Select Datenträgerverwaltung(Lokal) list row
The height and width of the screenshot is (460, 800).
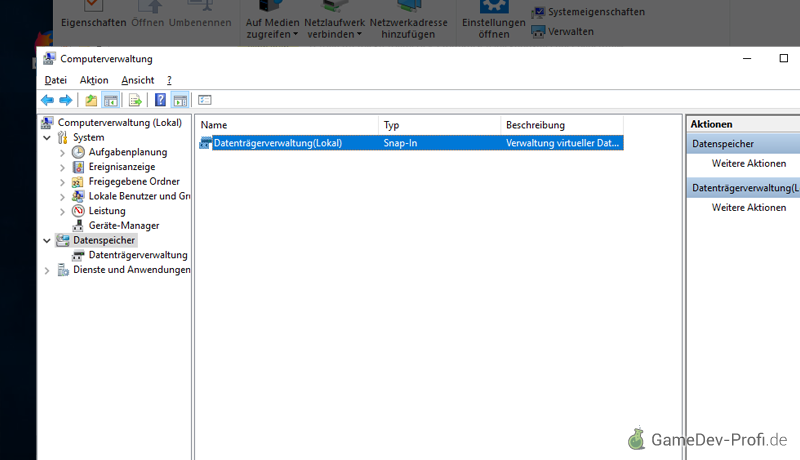pyautogui.click(x=278, y=143)
